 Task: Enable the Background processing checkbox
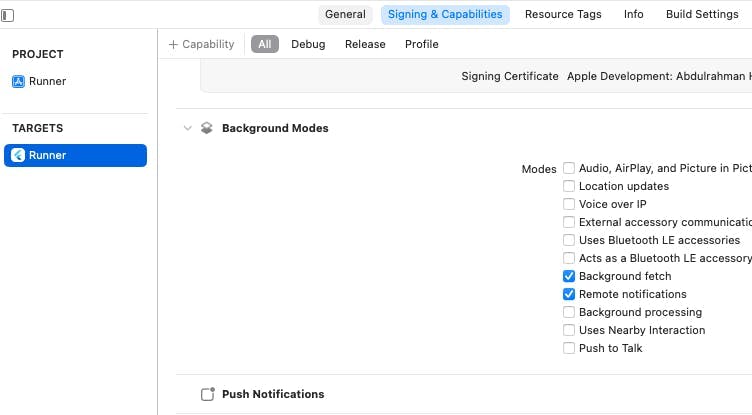[x=569, y=312]
